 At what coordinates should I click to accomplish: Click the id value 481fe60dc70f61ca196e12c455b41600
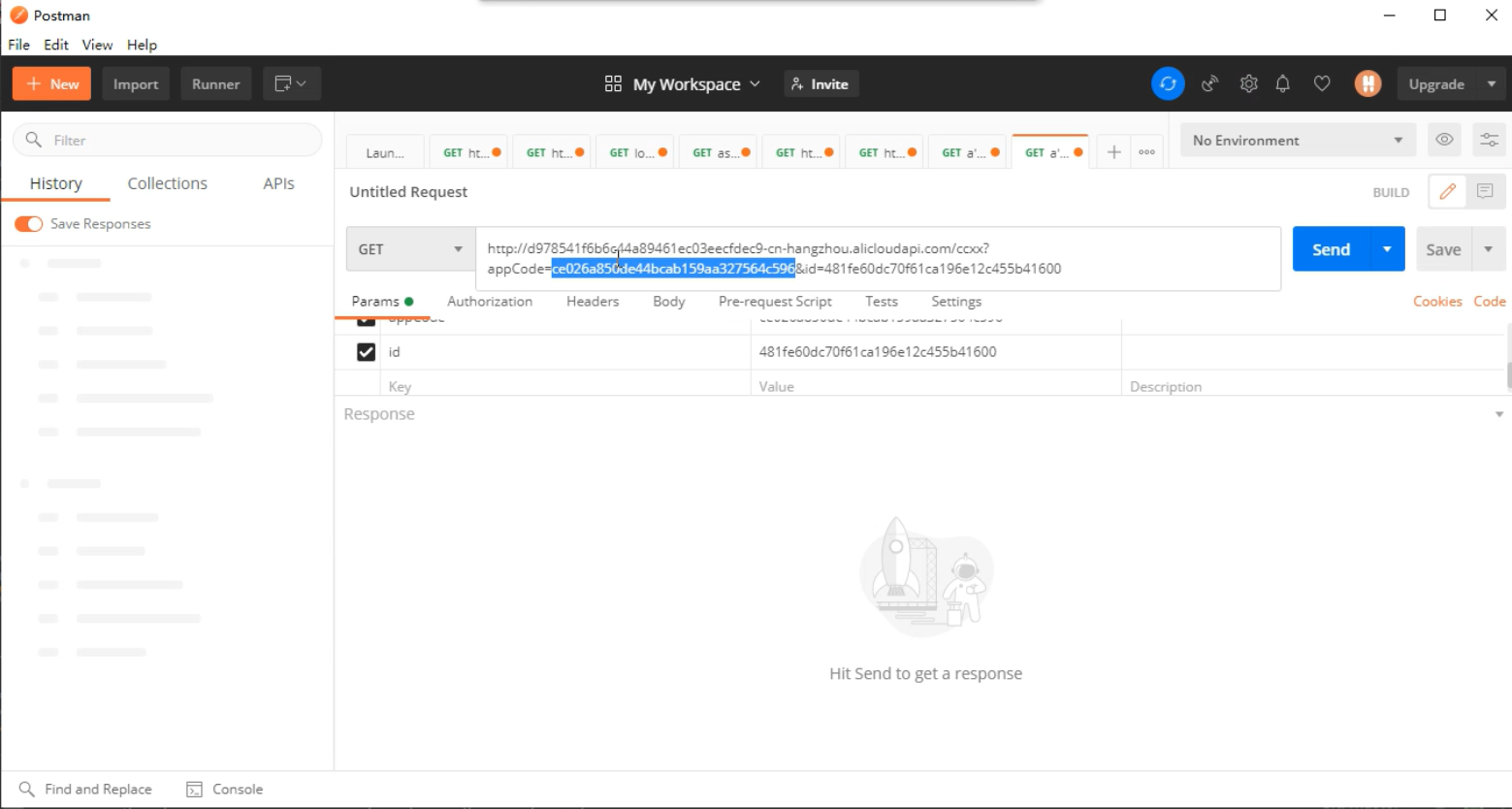[878, 352]
